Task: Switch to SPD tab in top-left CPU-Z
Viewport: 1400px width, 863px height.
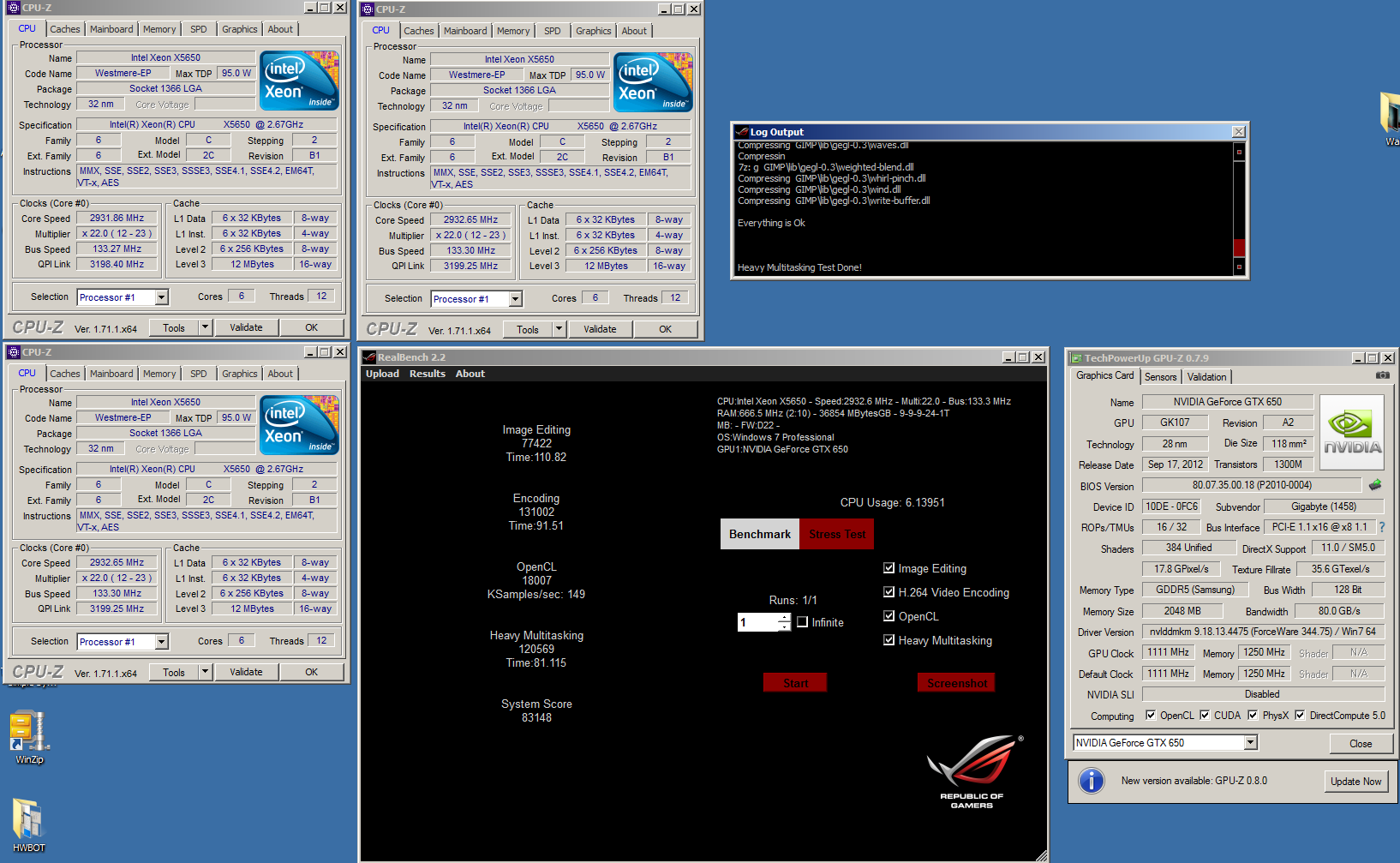Action: click(198, 29)
